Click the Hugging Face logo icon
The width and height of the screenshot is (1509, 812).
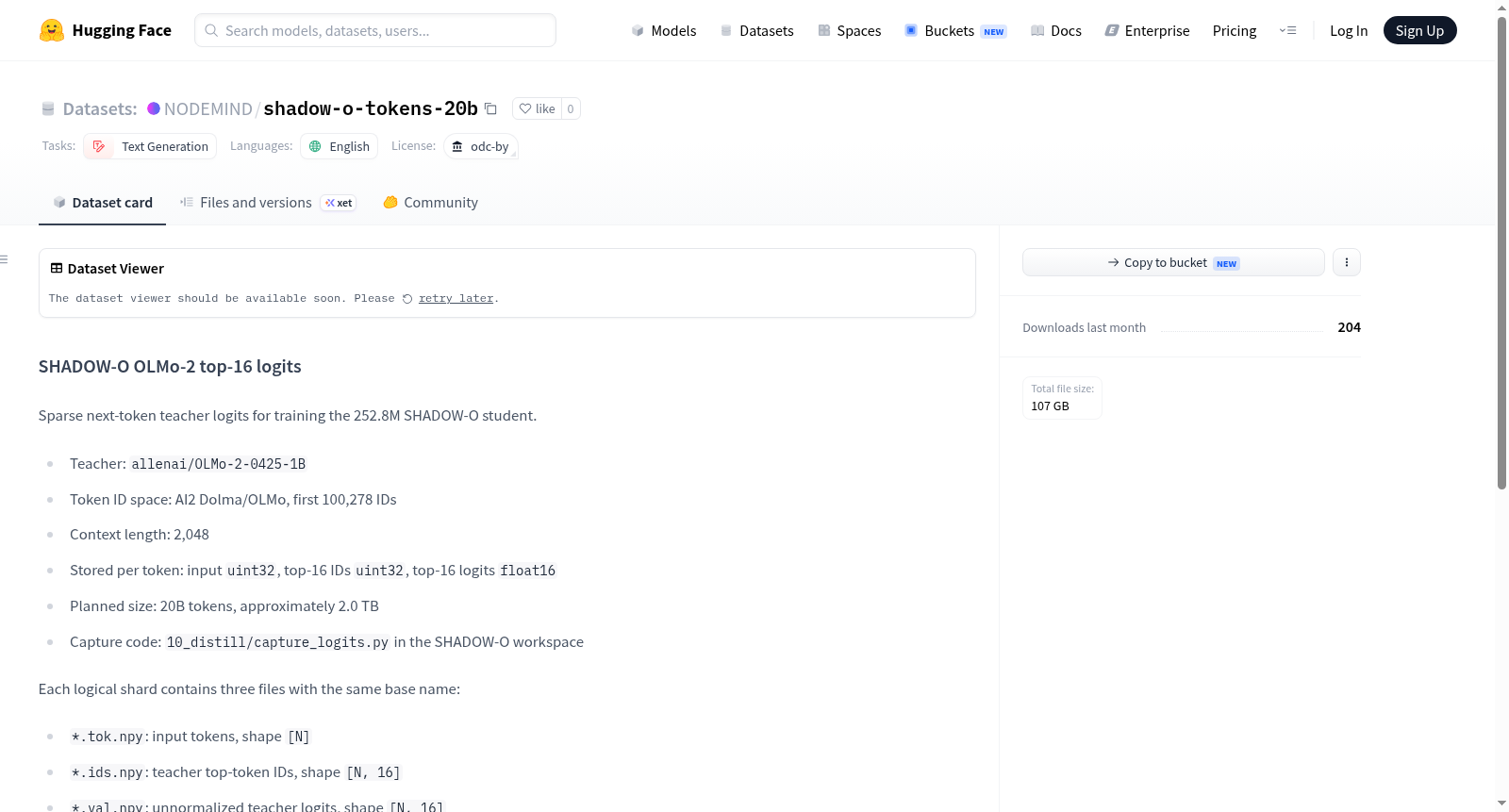(x=52, y=30)
